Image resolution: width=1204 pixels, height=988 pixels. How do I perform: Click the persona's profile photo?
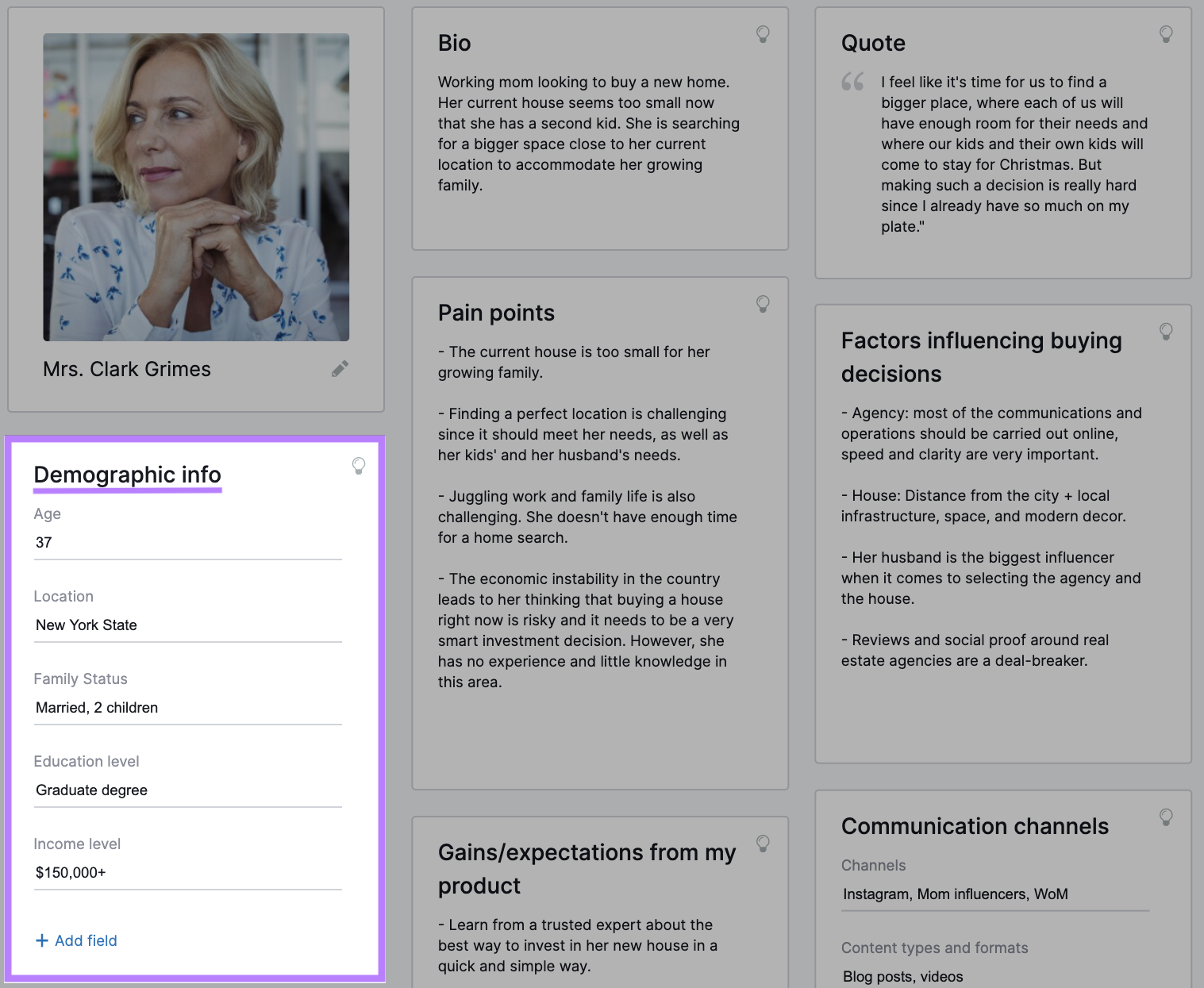point(195,186)
